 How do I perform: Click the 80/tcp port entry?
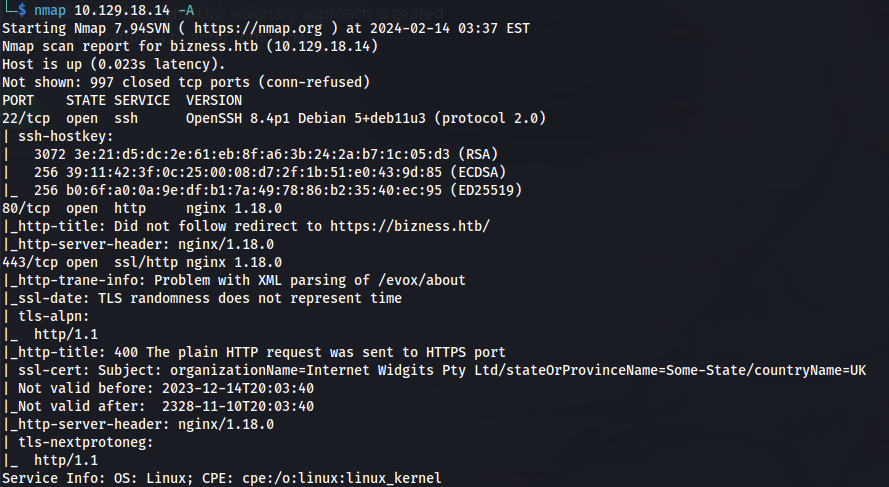click(x=26, y=209)
